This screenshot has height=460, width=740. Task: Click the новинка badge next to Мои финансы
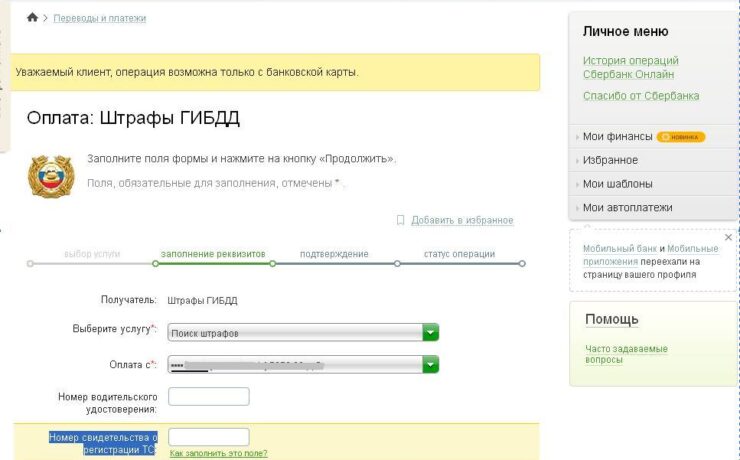coord(681,137)
